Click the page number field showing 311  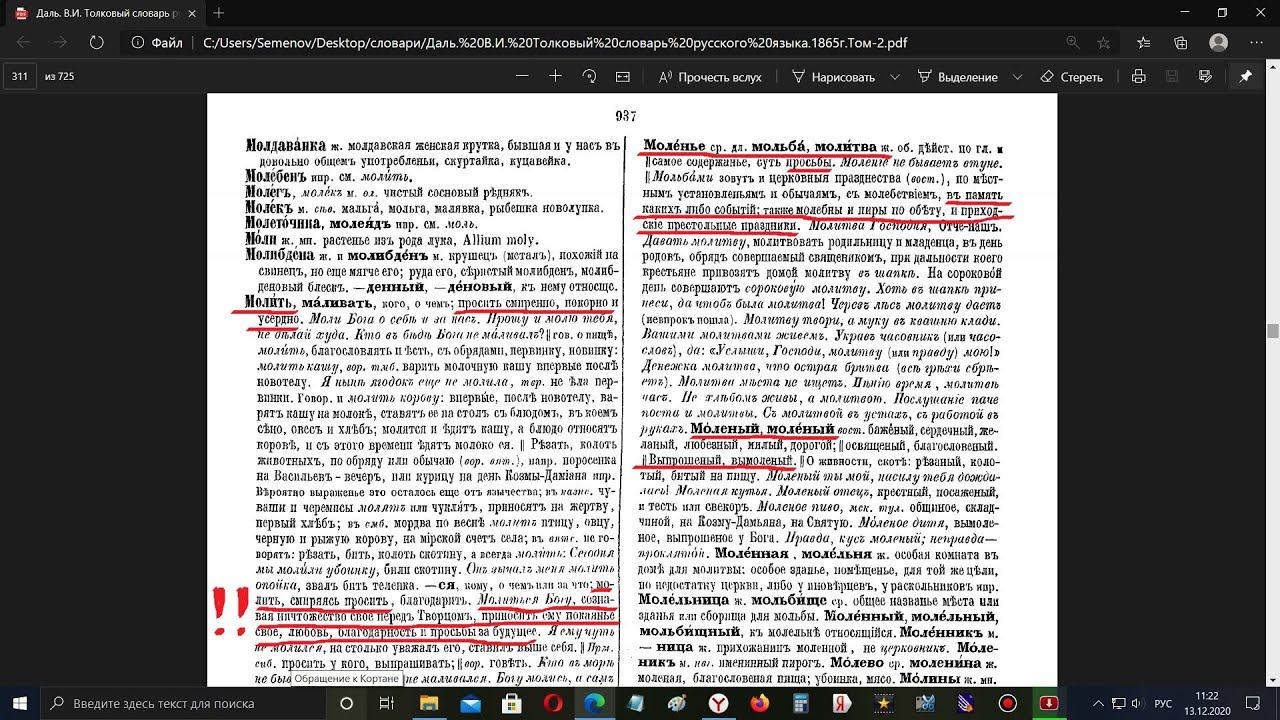(20, 76)
